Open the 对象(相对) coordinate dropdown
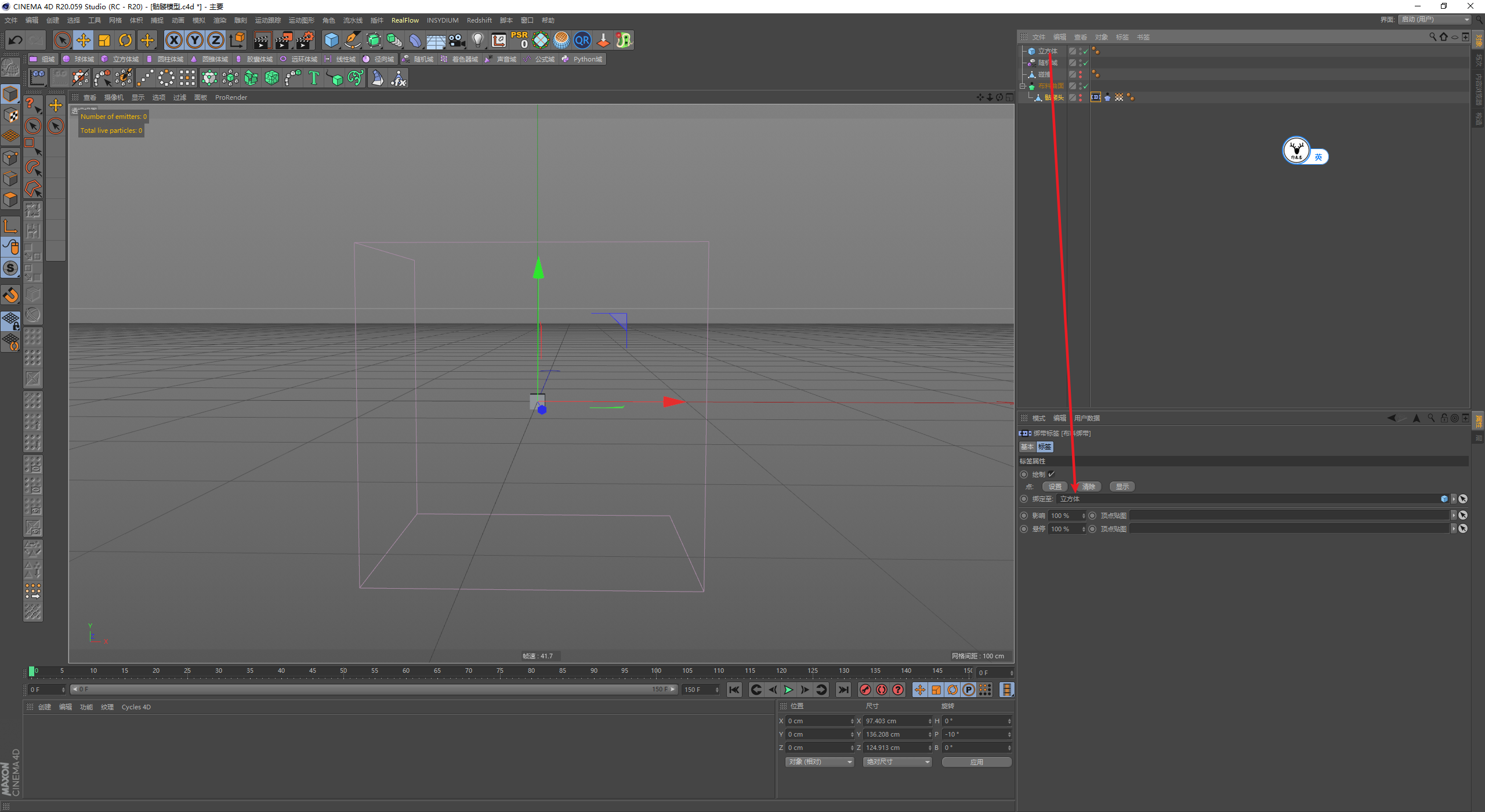 (x=820, y=762)
